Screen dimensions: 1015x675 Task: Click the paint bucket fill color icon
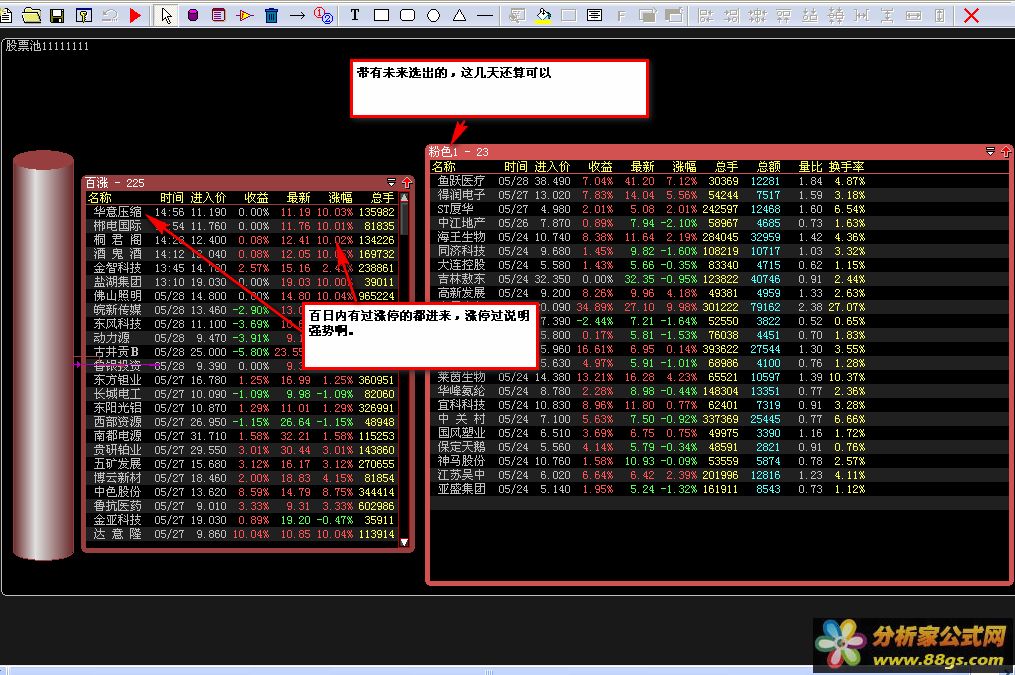click(x=543, y=15)
